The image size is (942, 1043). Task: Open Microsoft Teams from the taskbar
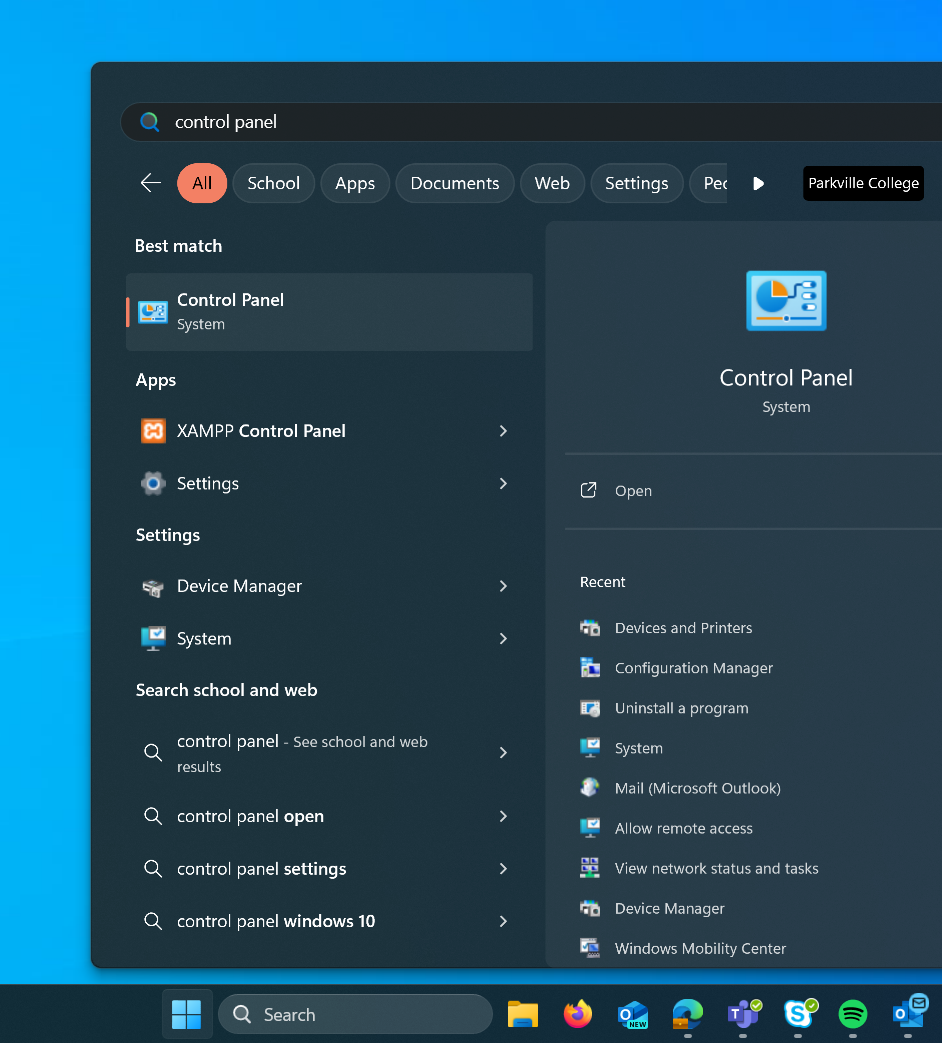(744, 1014)
